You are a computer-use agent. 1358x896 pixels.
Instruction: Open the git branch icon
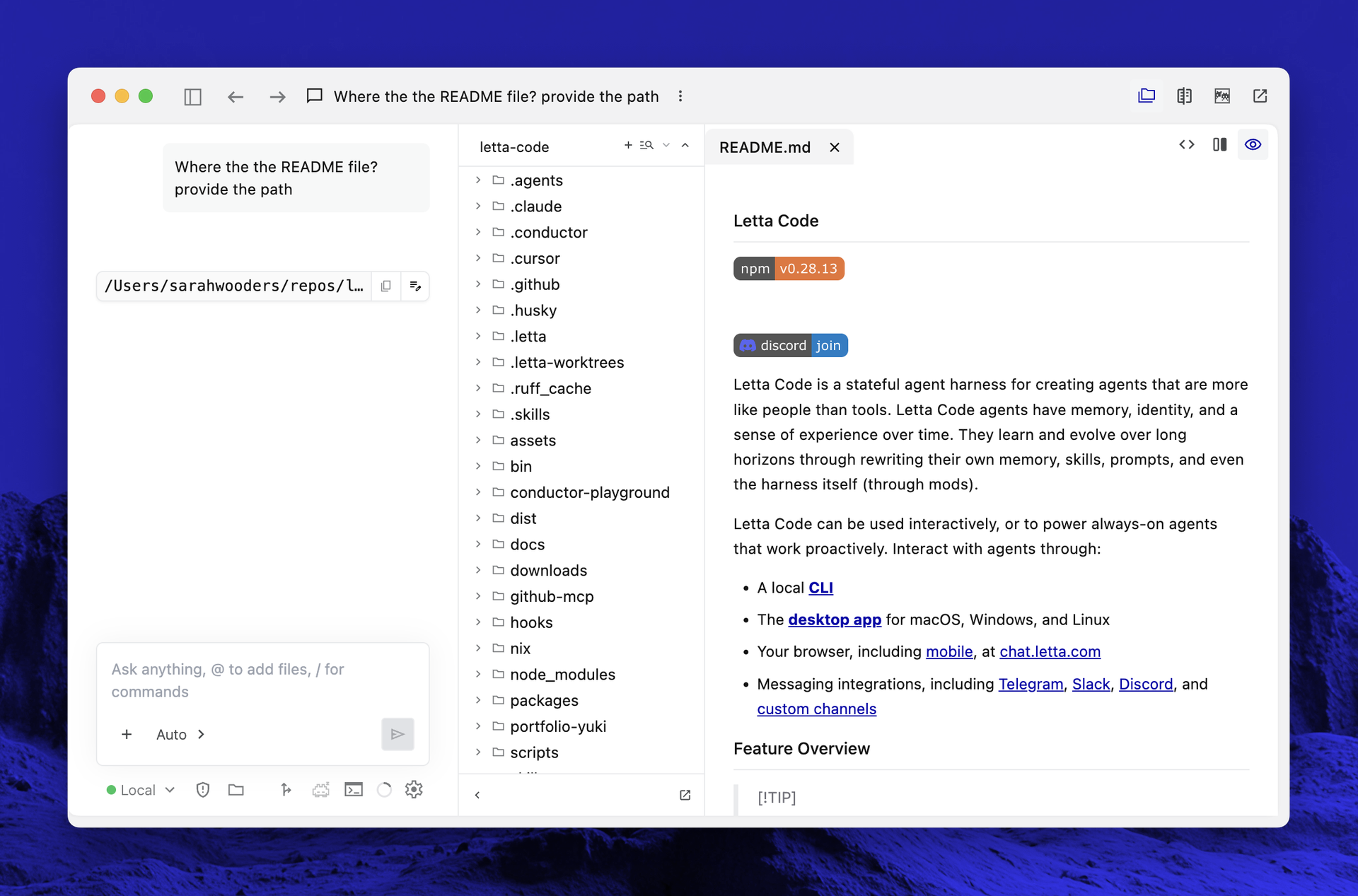286,790
